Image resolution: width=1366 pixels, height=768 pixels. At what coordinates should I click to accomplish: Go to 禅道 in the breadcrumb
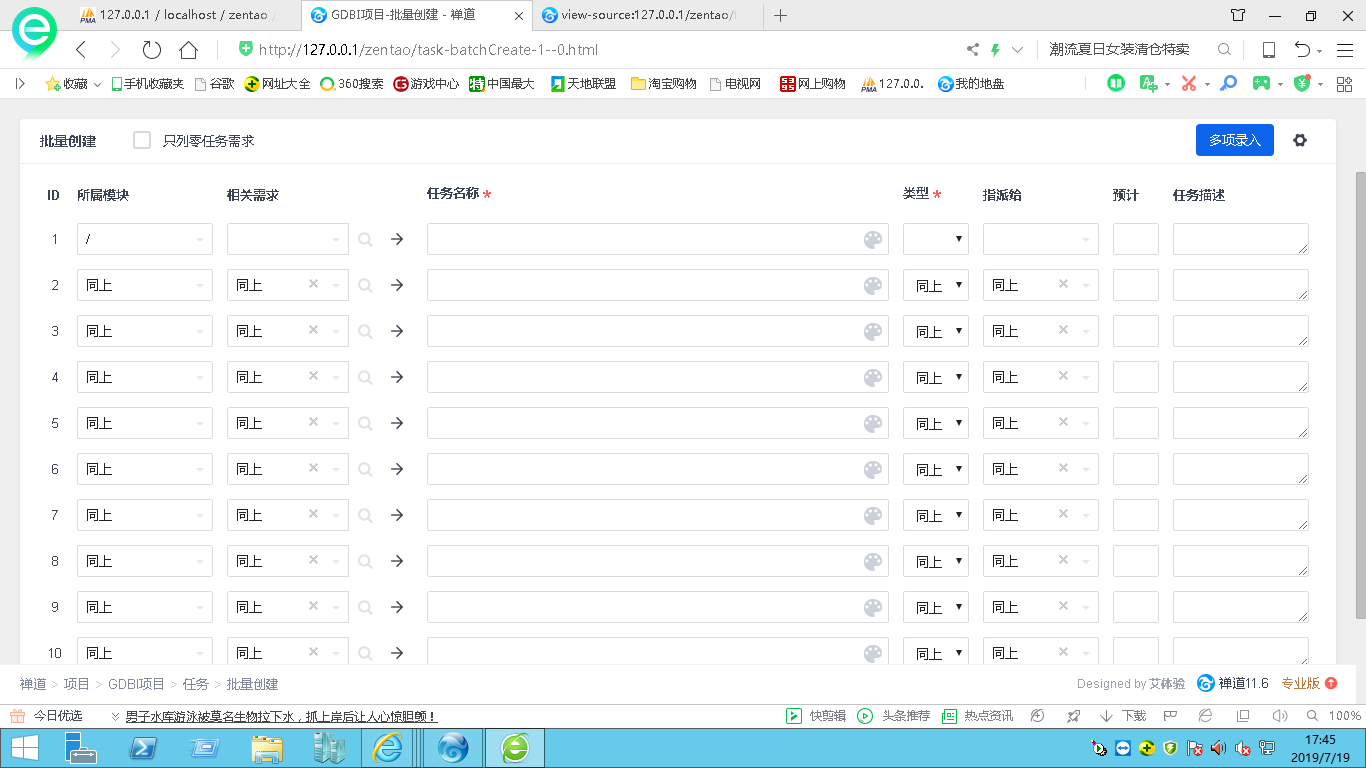[33, 684]
